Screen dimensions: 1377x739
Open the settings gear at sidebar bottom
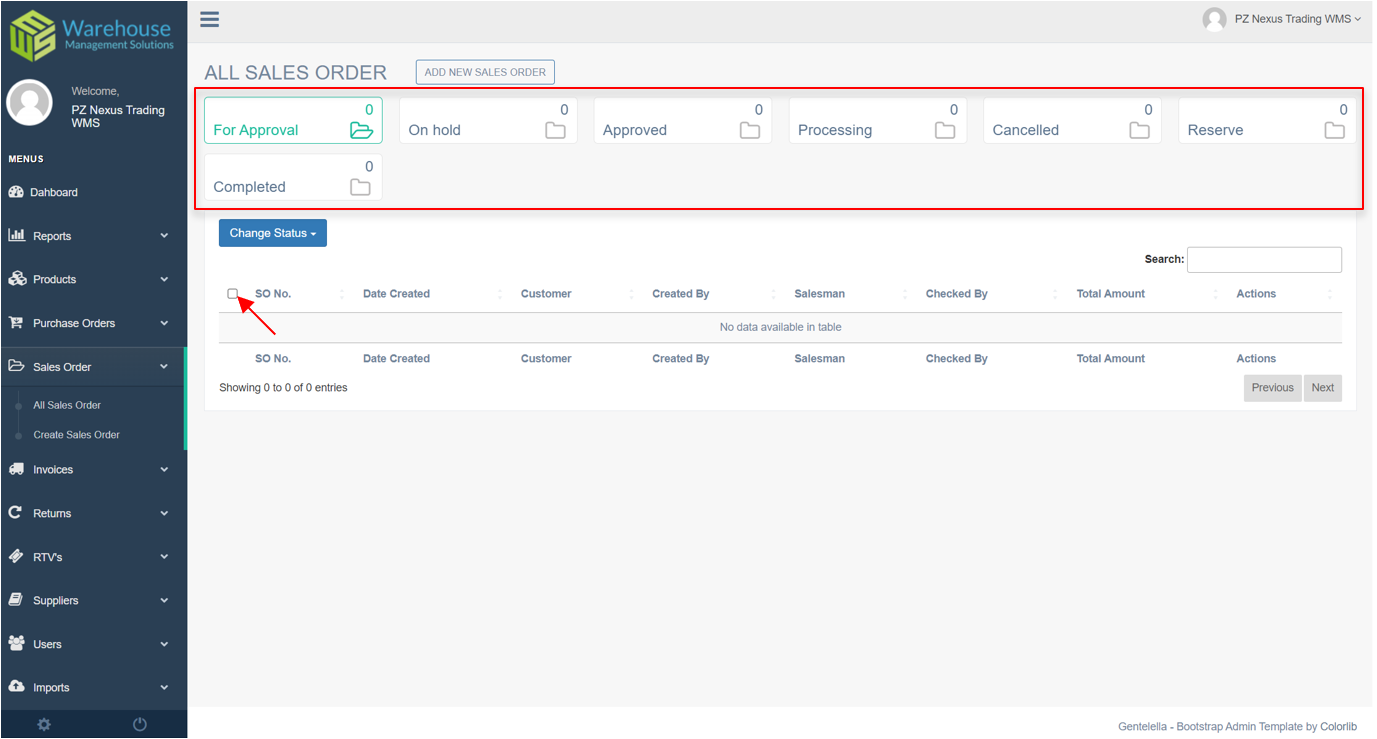(43, 724)
